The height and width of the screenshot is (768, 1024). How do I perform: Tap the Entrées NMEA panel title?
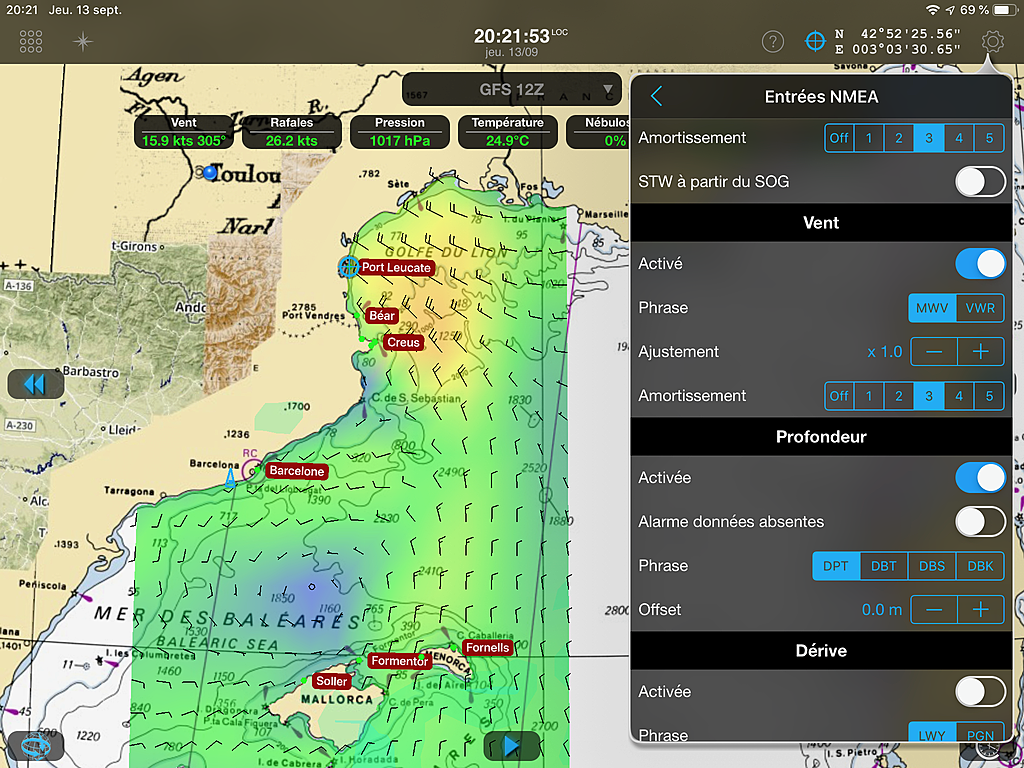821,97
